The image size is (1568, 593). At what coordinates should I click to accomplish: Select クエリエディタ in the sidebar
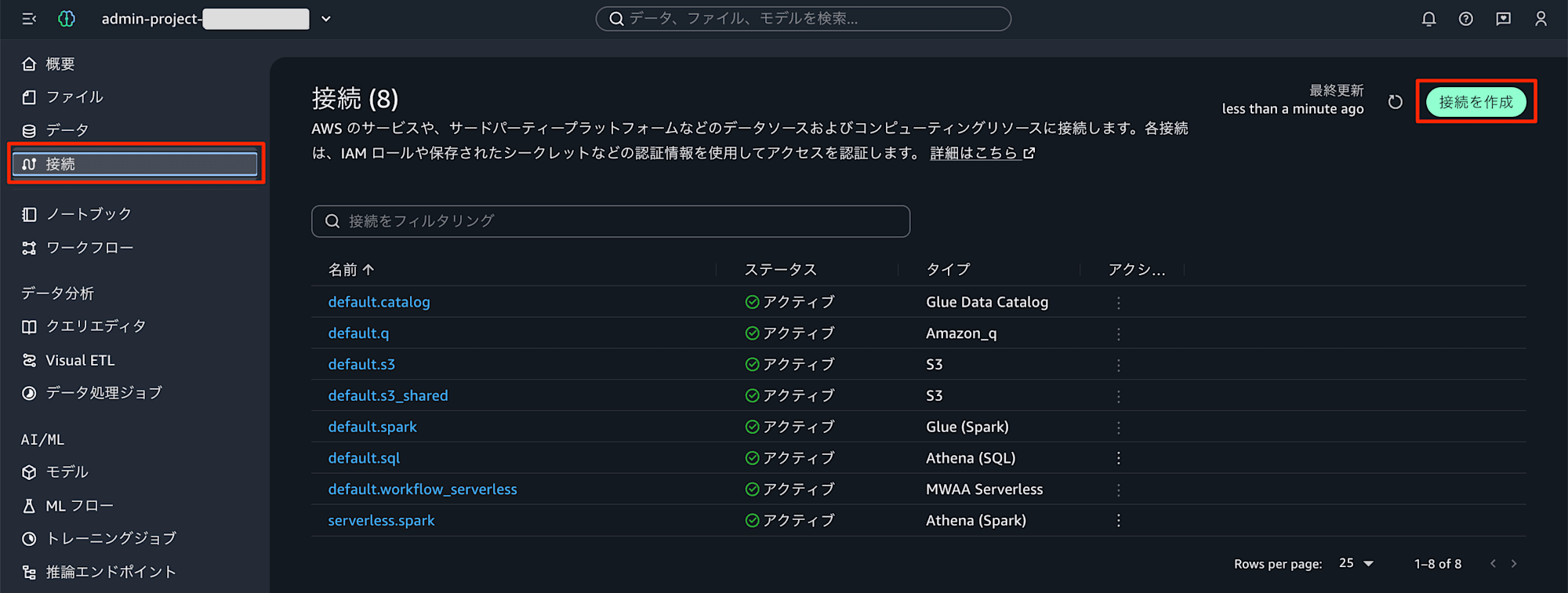(96, 326)
